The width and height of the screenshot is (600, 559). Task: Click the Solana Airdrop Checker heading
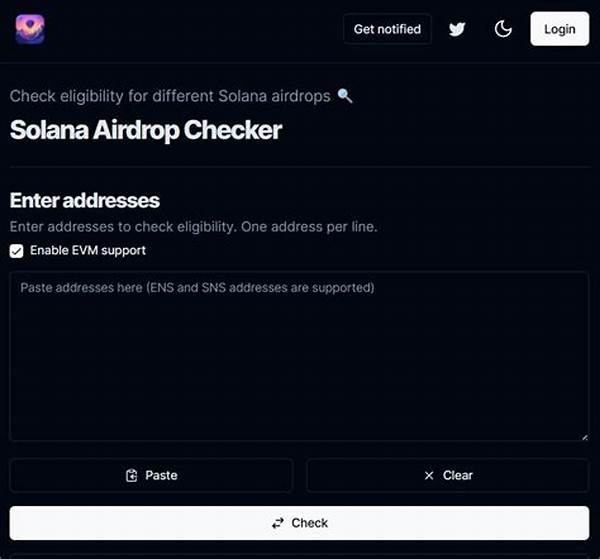click(x=146, y=130)
